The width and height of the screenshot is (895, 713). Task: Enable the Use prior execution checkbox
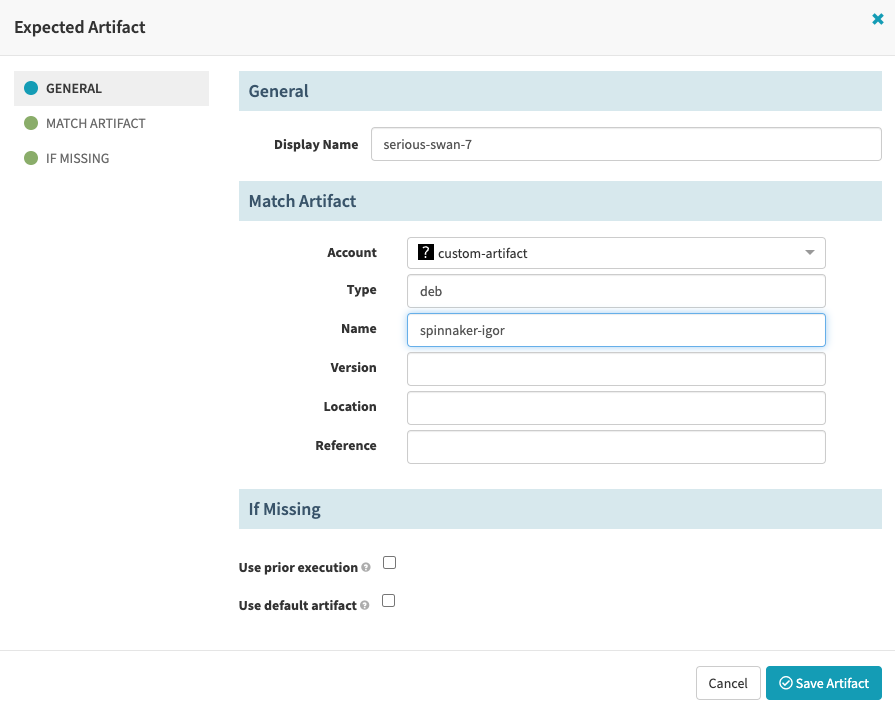pos(389,562)
